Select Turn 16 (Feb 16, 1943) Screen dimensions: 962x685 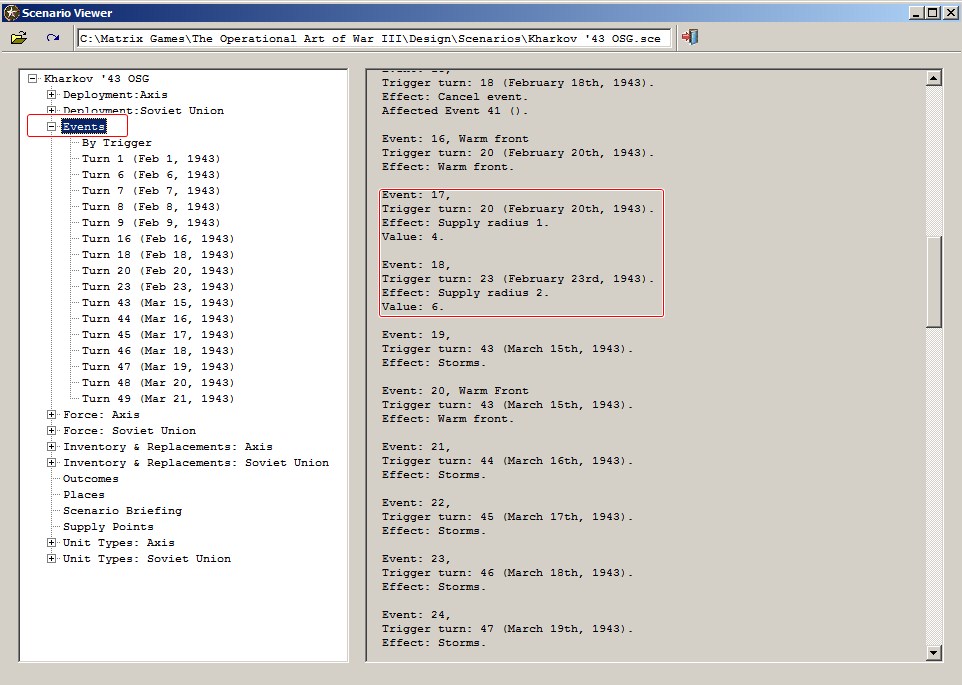158,239
